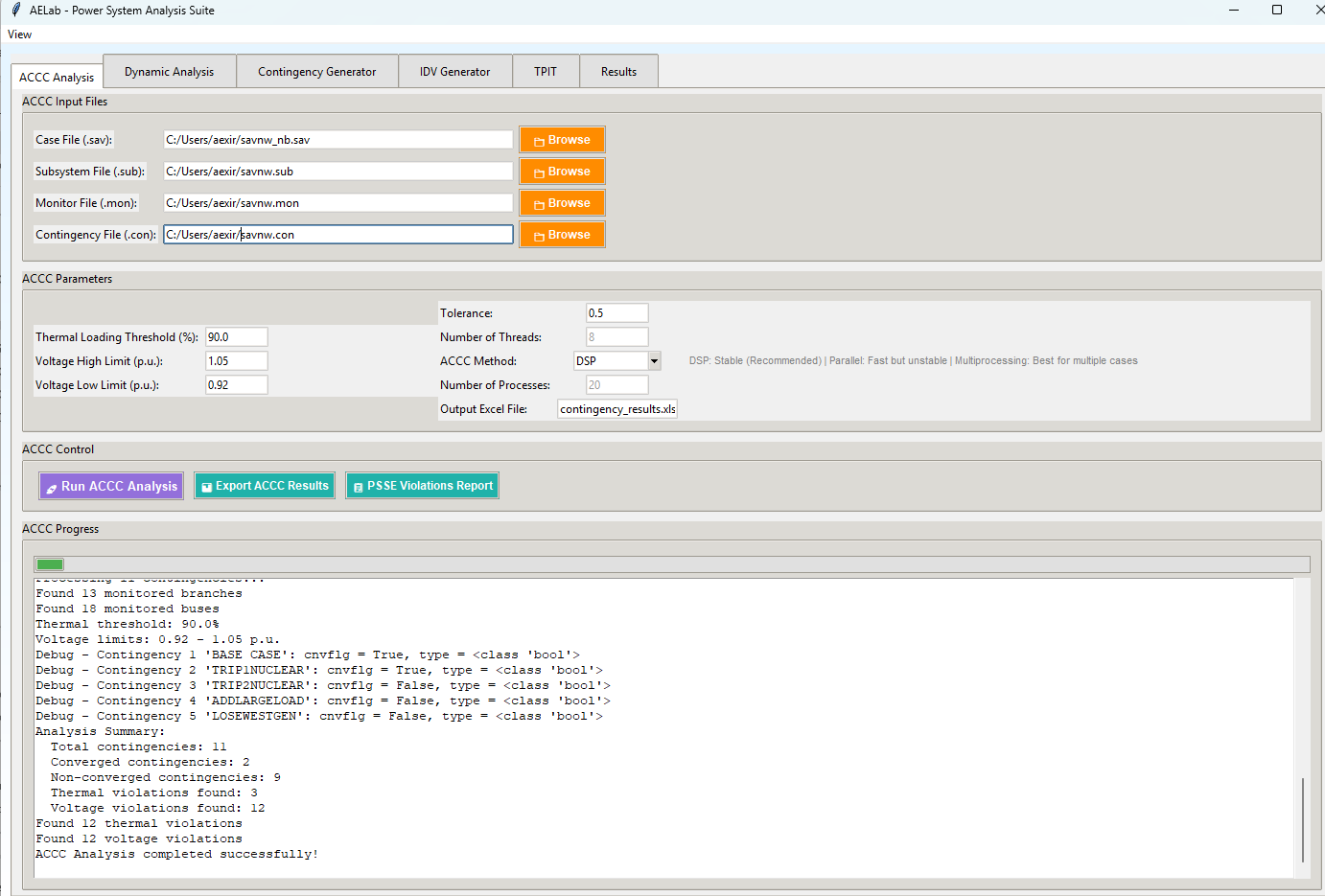1325x896 pixels.
Task: Open the Results tab
Action: point(618,70)
